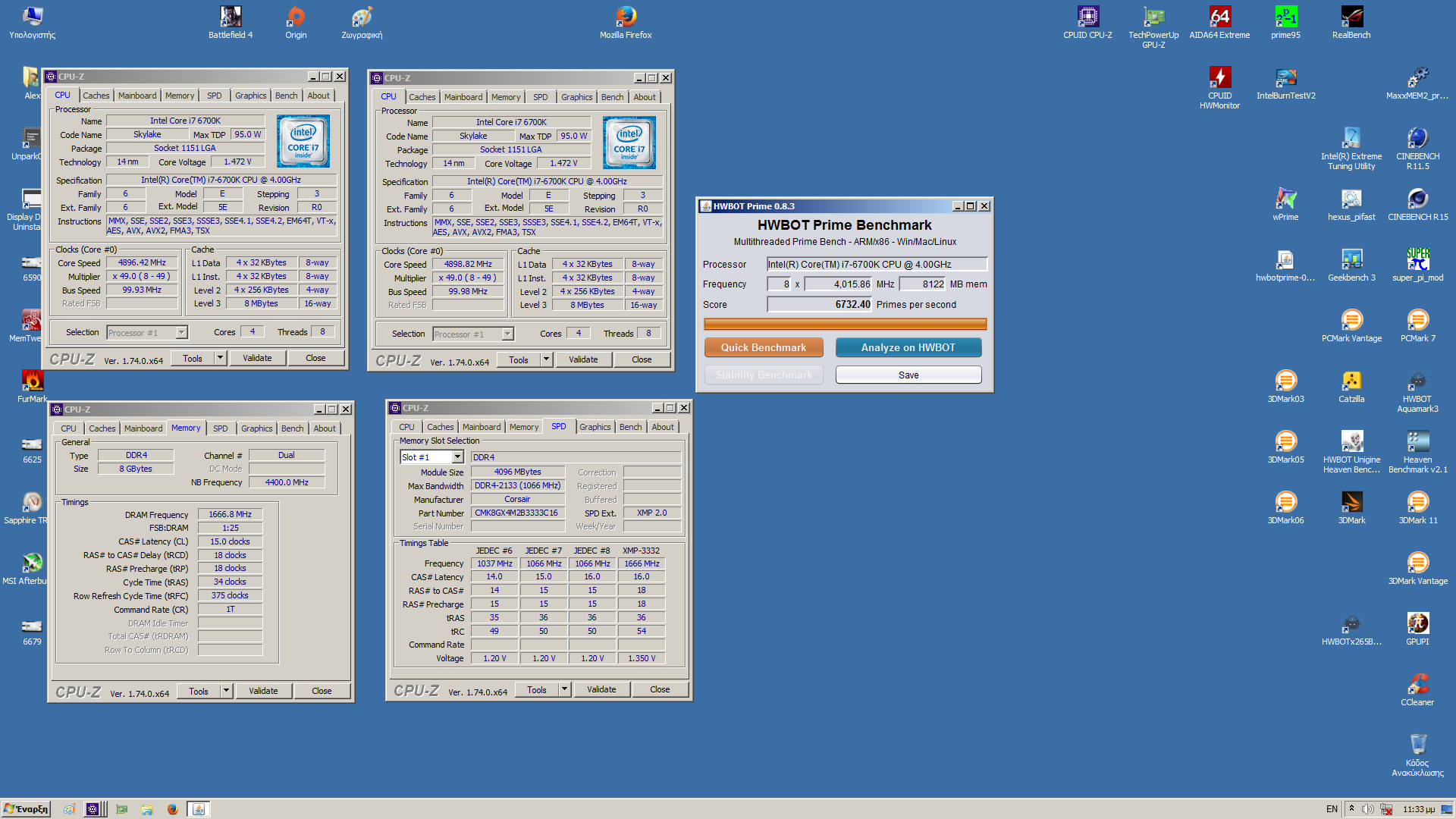Expand Tools dropdown arrow in top-left CPU-Z
This screenshot has height=819, width=1456.
coord(220,358)
